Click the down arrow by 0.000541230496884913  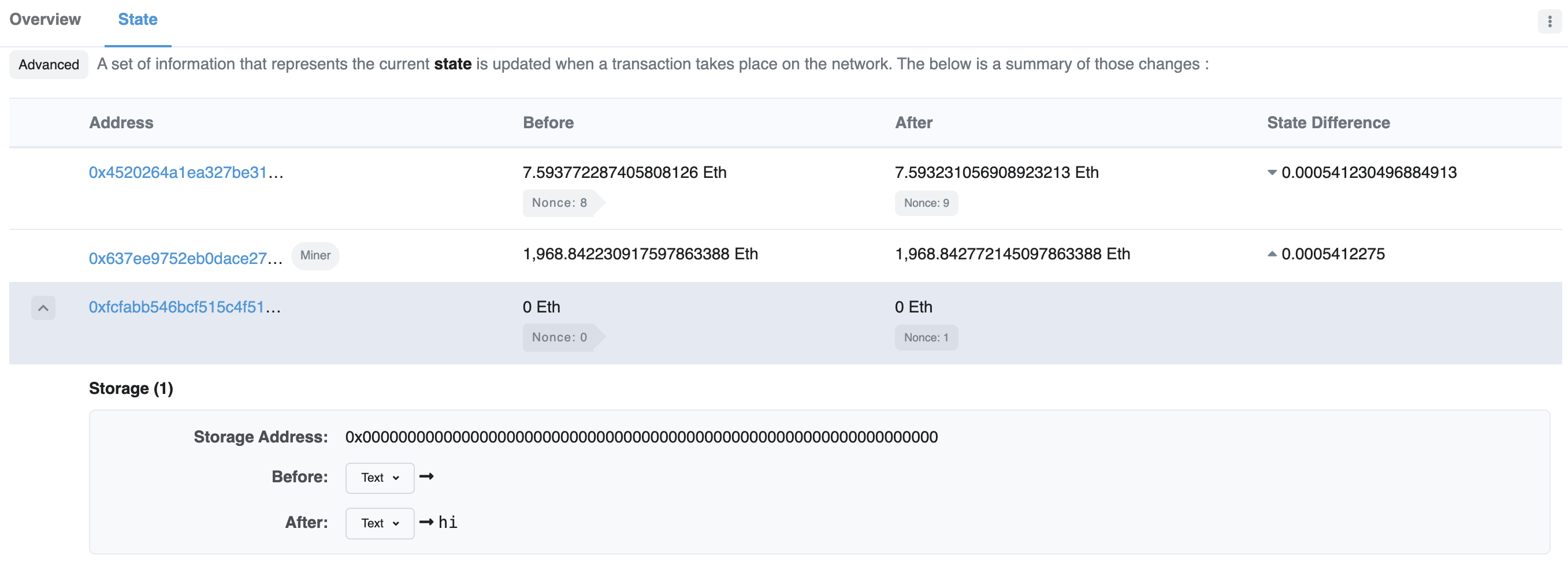click(x=1272, y=173)
